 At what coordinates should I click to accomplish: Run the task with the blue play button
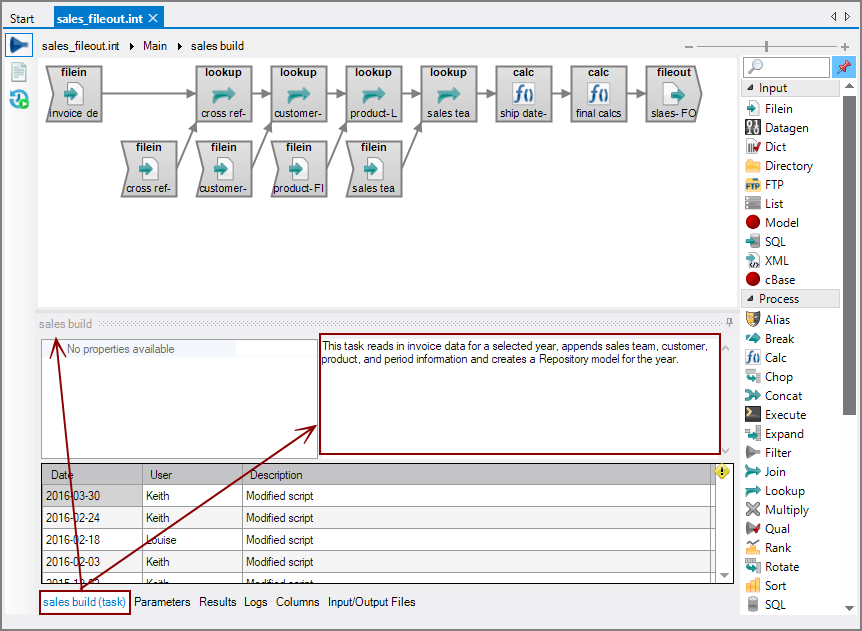[x=18, y=45]
